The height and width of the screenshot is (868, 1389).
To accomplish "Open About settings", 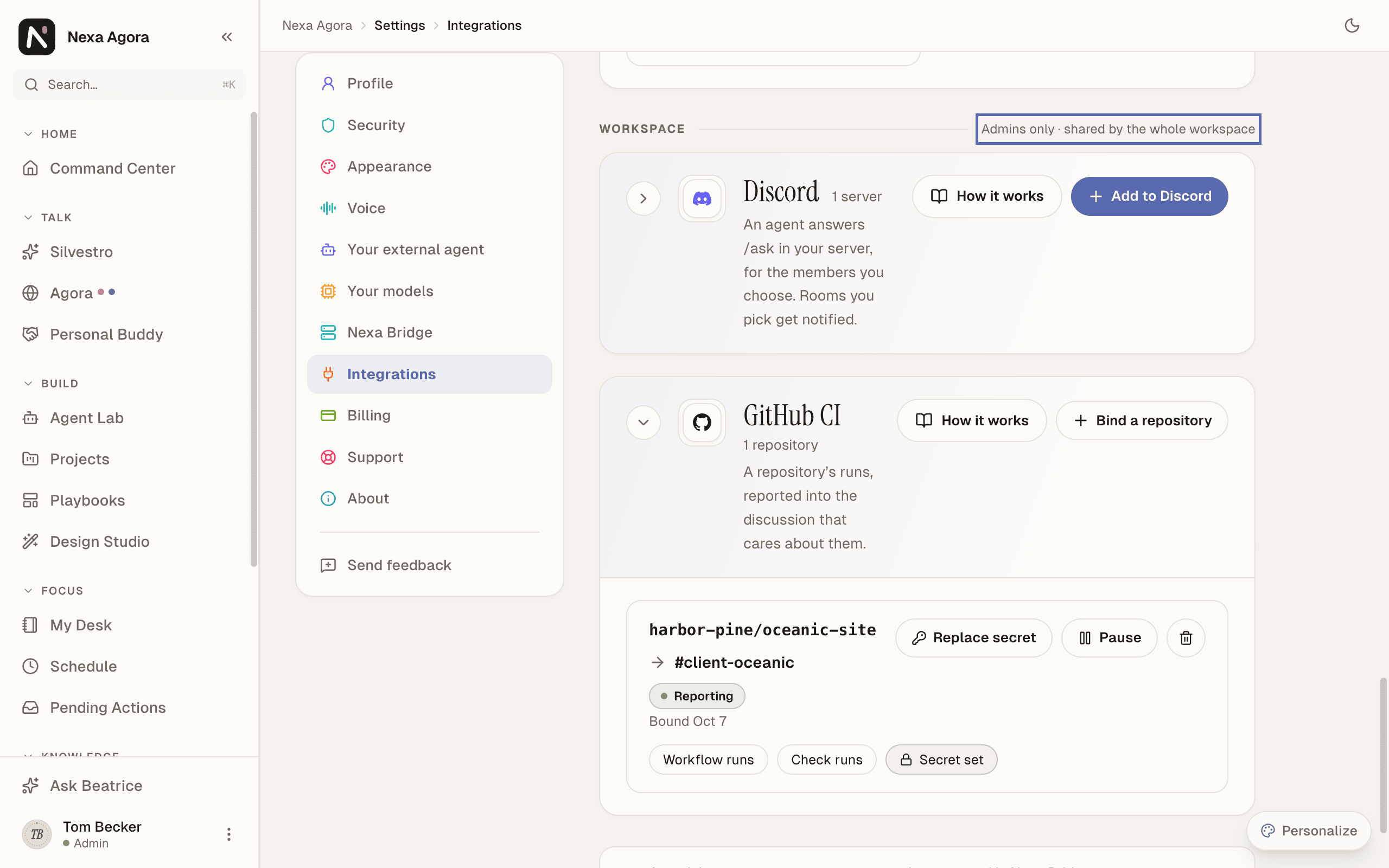I will coord(429,499).
